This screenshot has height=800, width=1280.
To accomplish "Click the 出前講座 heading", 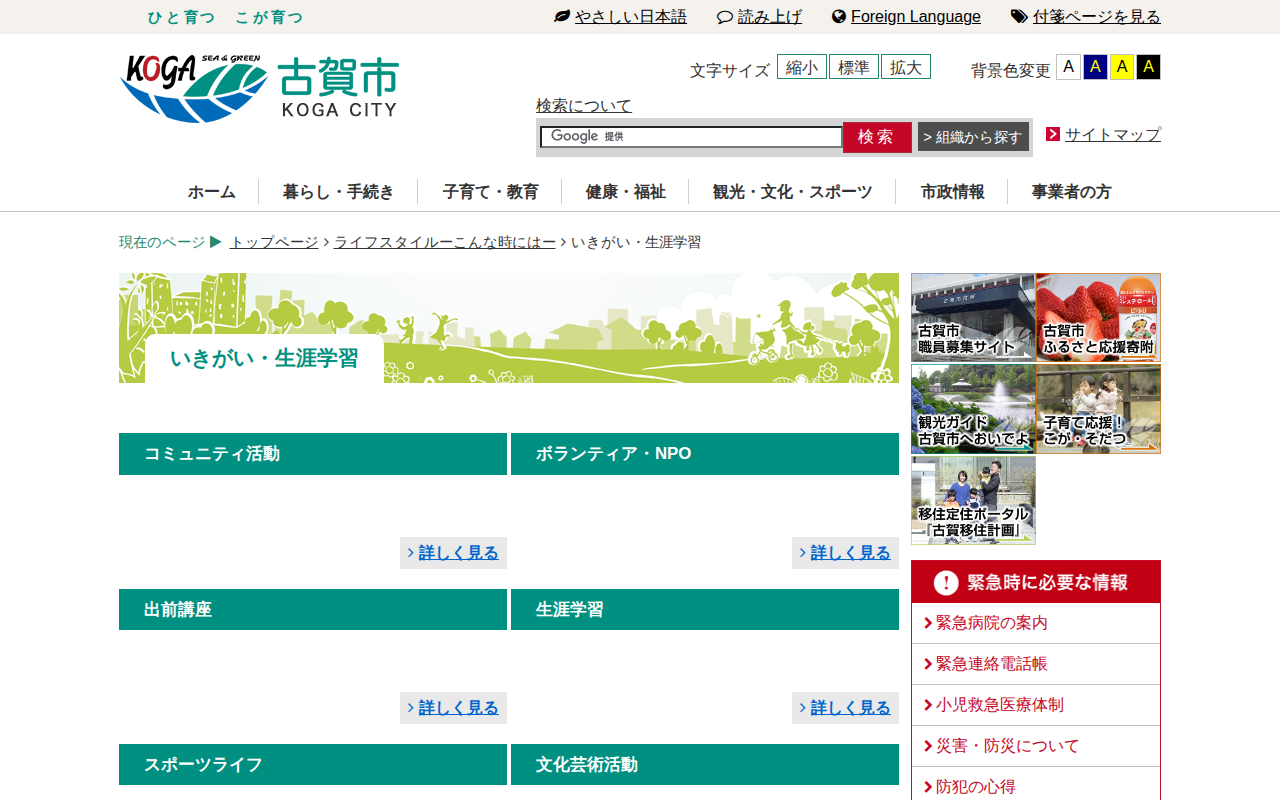I will tap(313, 610).
